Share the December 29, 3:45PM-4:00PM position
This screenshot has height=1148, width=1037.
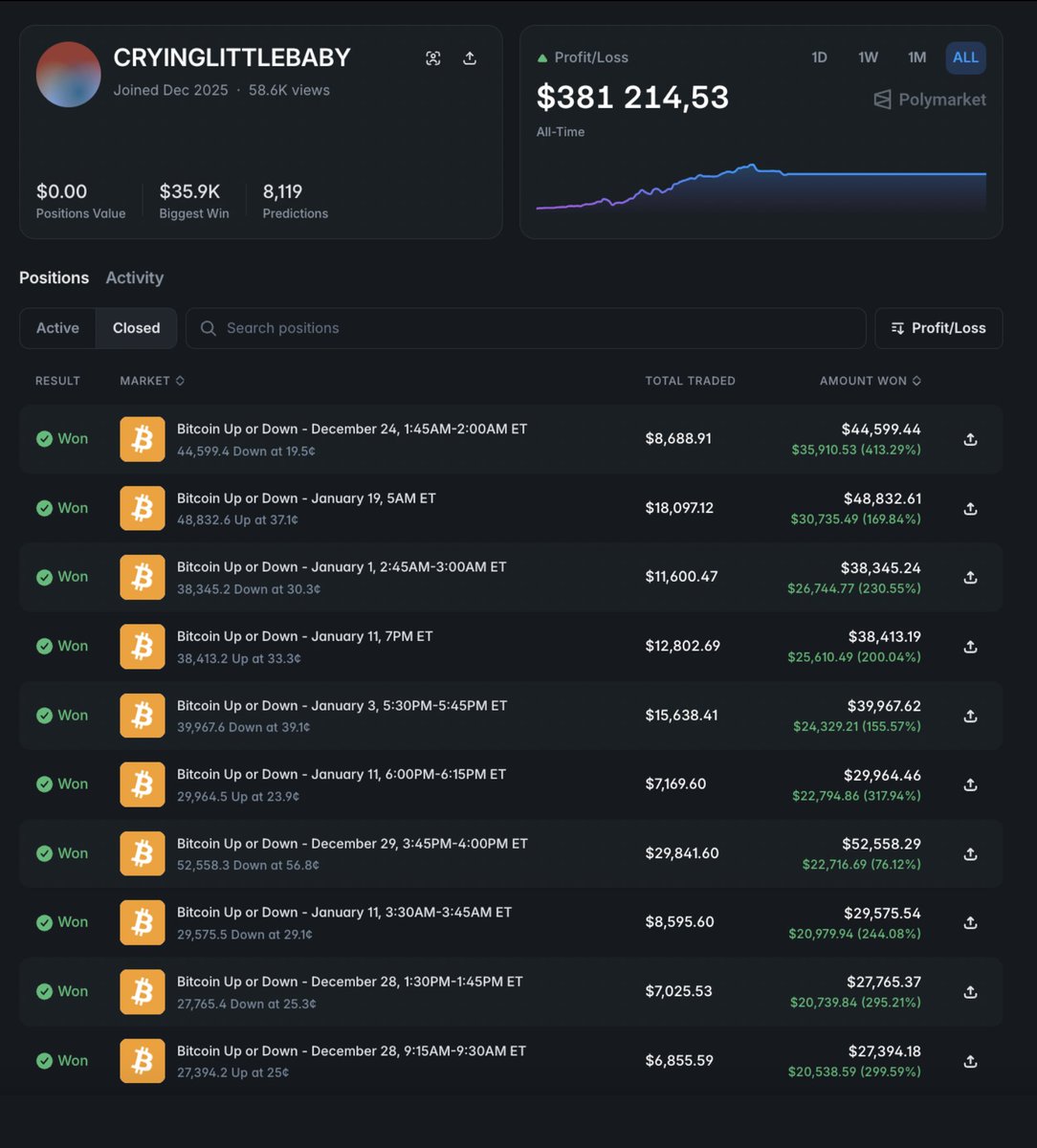pos(970,853)
